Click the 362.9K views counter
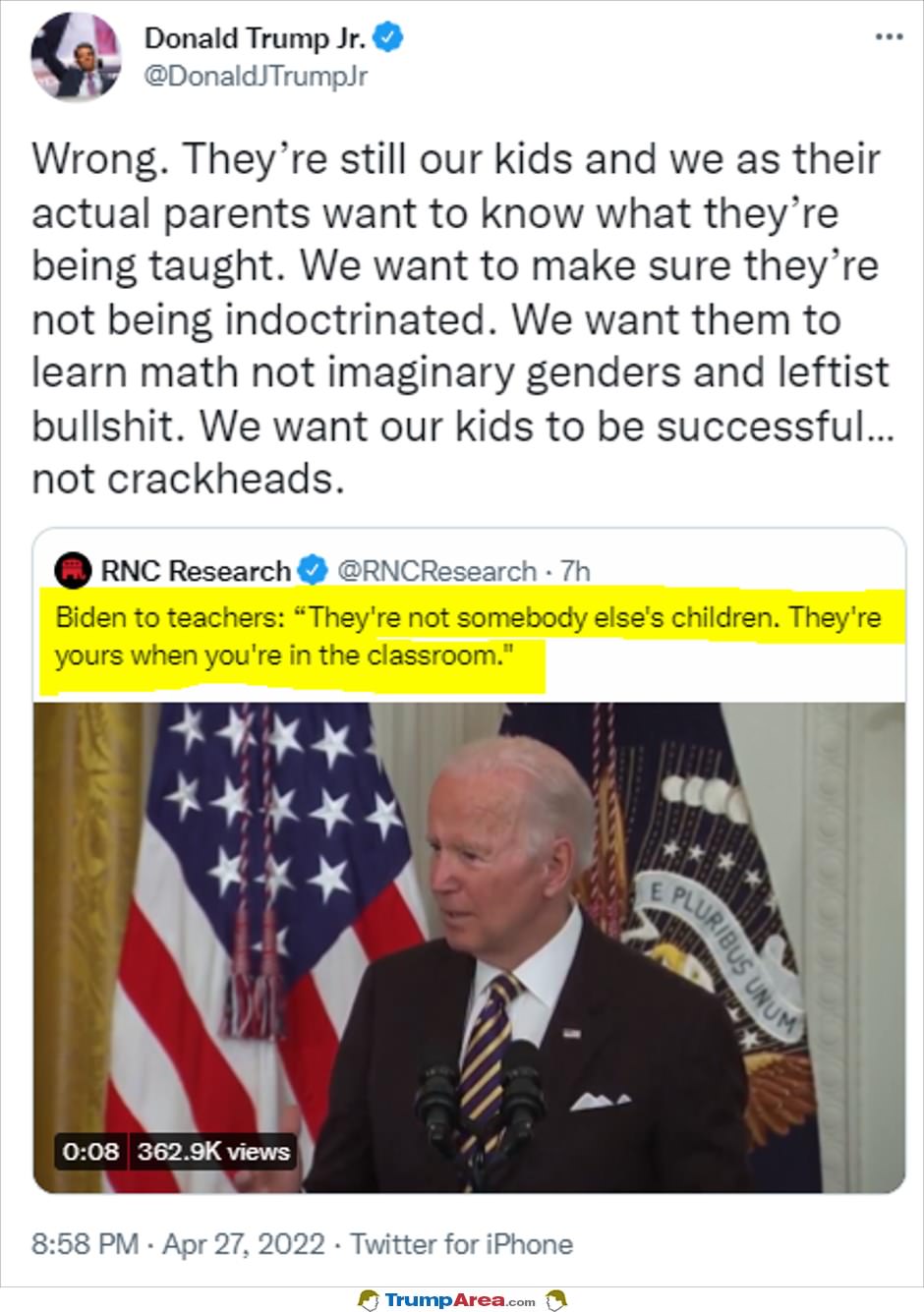 [213, 1151]
